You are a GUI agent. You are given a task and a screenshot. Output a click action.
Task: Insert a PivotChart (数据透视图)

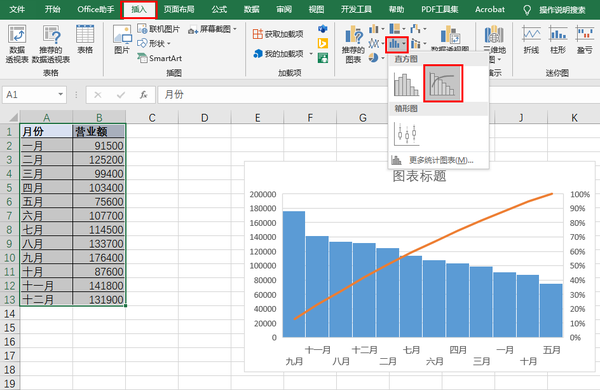click(x=450, y=38)
